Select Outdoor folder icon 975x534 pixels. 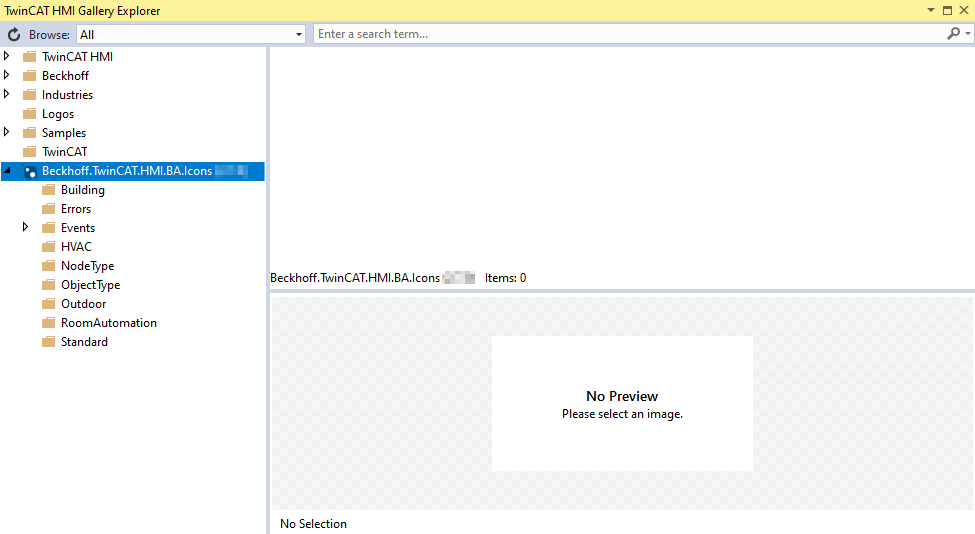[x=49, y=304]
